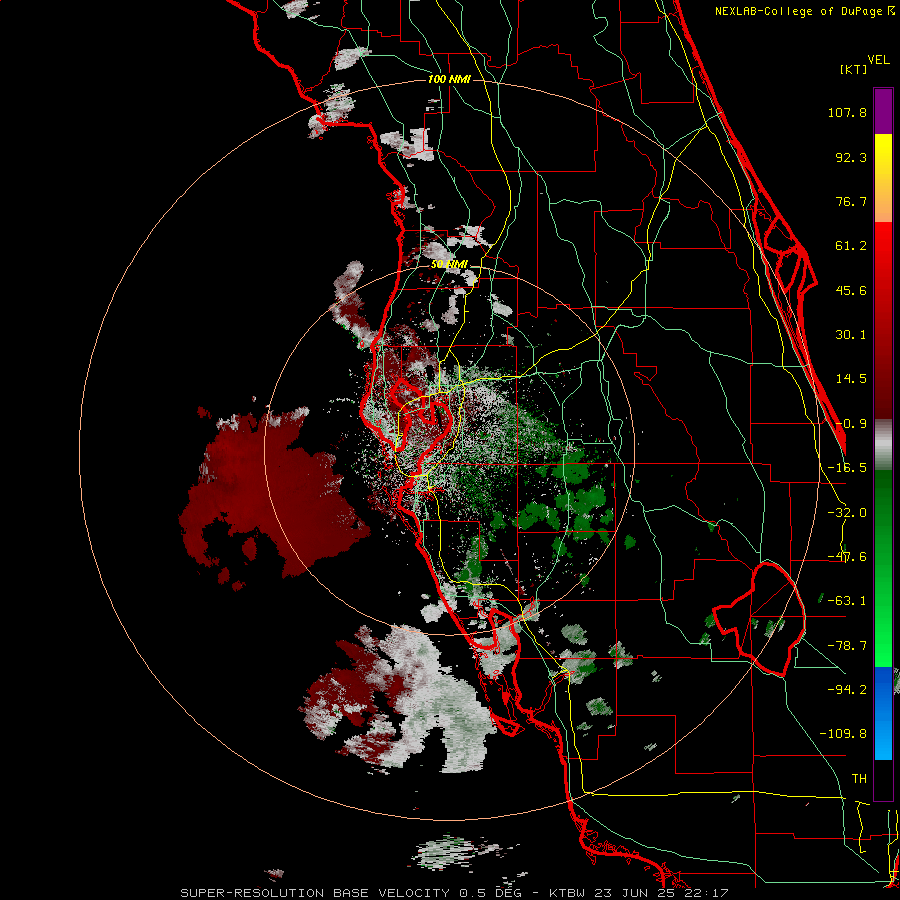Pick the purple segment of velocity color bar
Screen dimensions: 900x900
(883, 111)
